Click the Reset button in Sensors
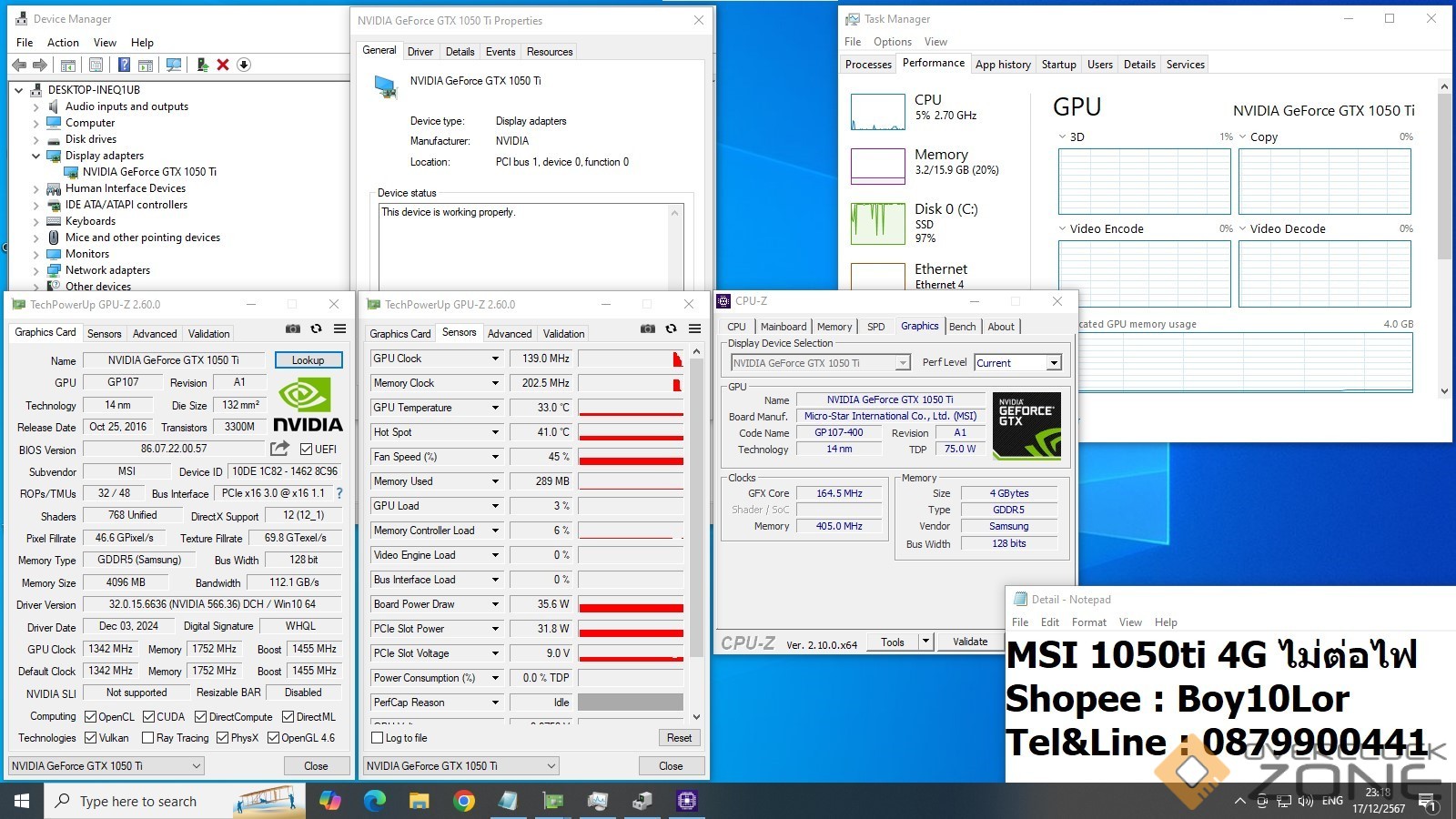This screenshot has width=1456, height=819. coord(679,738)
